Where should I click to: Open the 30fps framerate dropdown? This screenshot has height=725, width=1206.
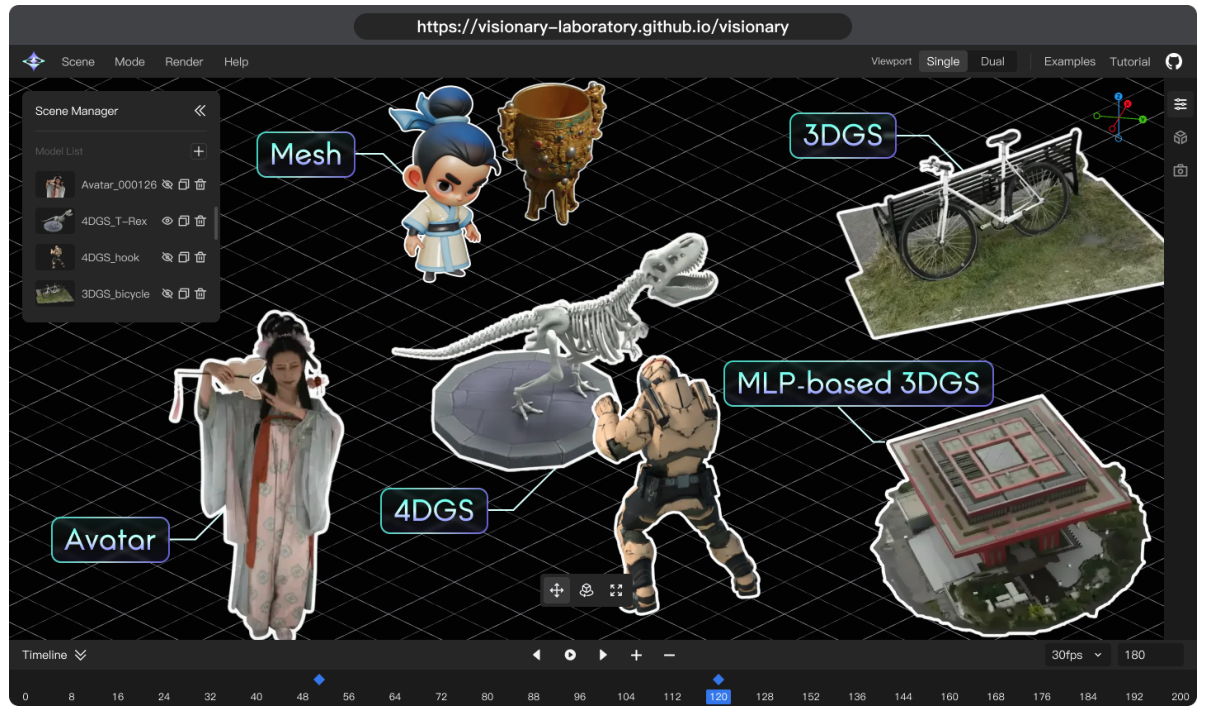(x=1076, y=655)
